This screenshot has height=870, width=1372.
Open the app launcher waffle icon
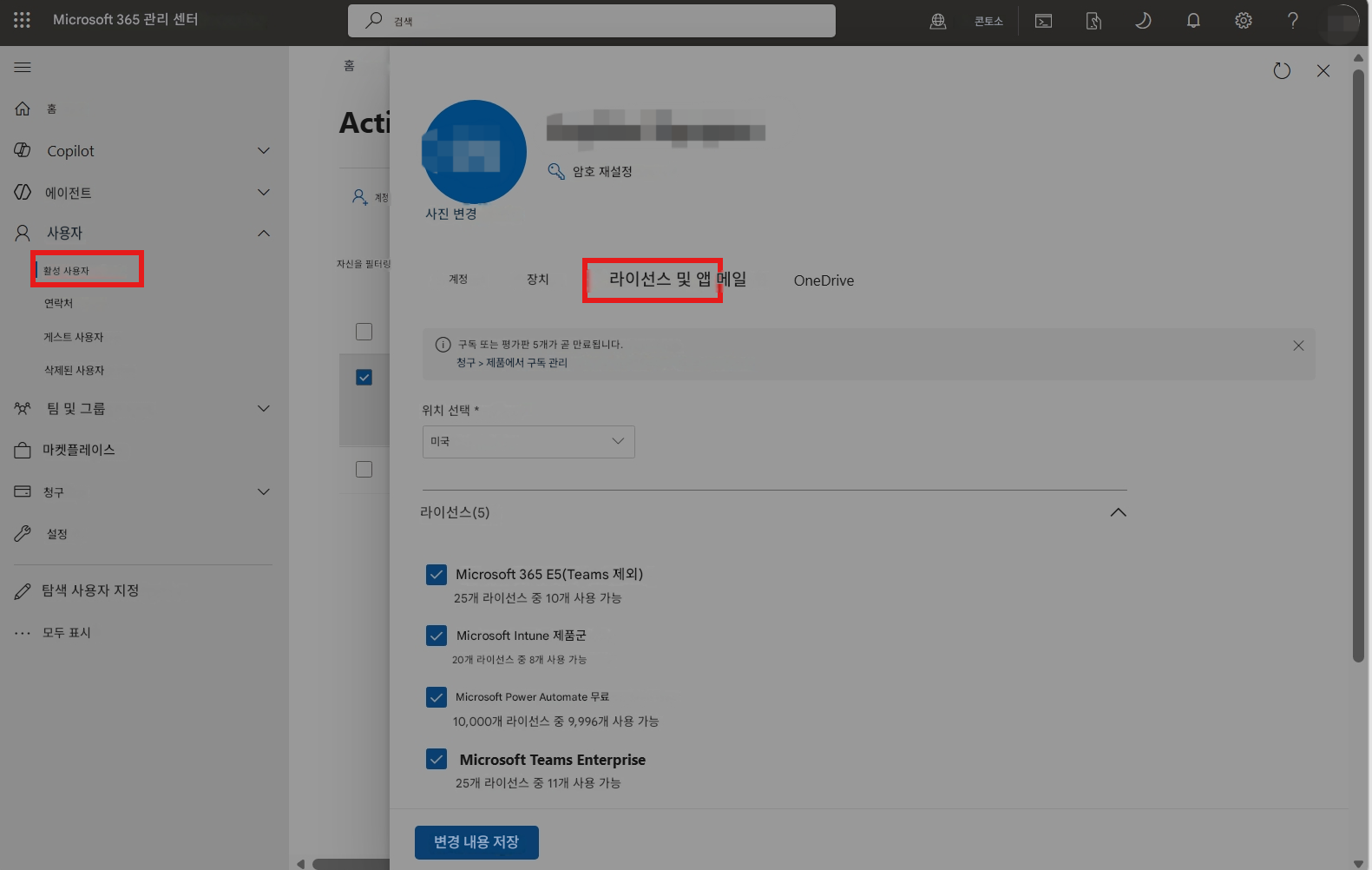point(22,20)
